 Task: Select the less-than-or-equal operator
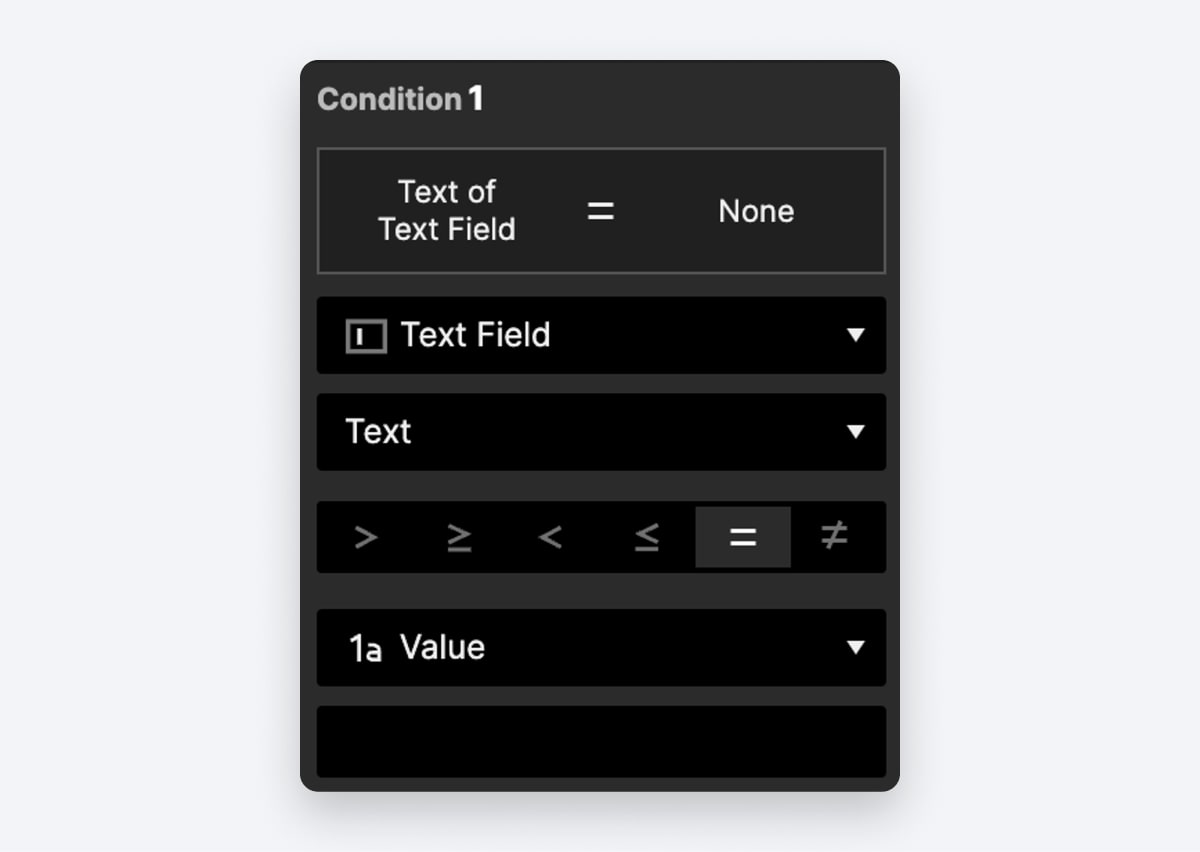[645, 537]
